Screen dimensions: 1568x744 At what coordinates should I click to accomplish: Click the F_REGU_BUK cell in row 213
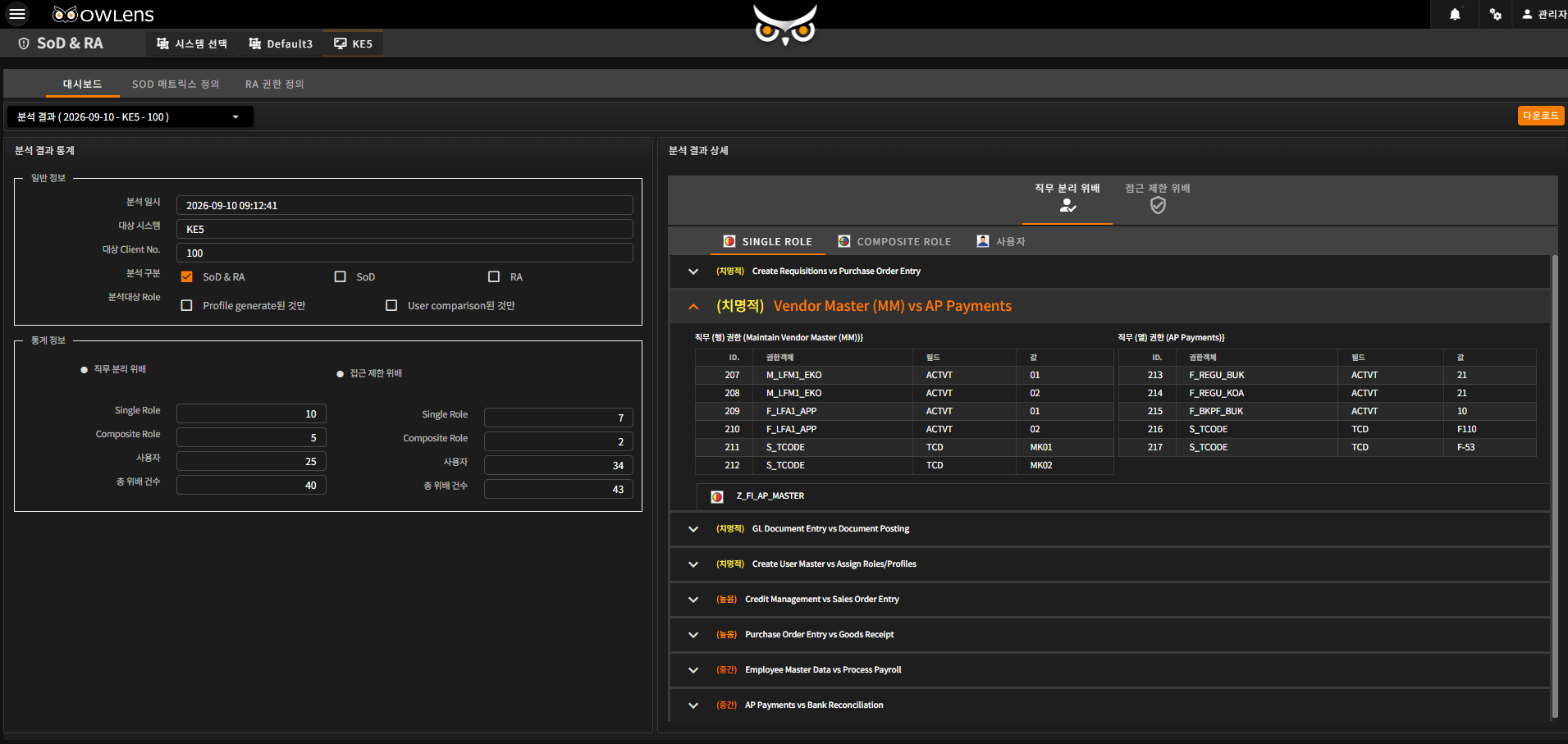(1256, 375)
